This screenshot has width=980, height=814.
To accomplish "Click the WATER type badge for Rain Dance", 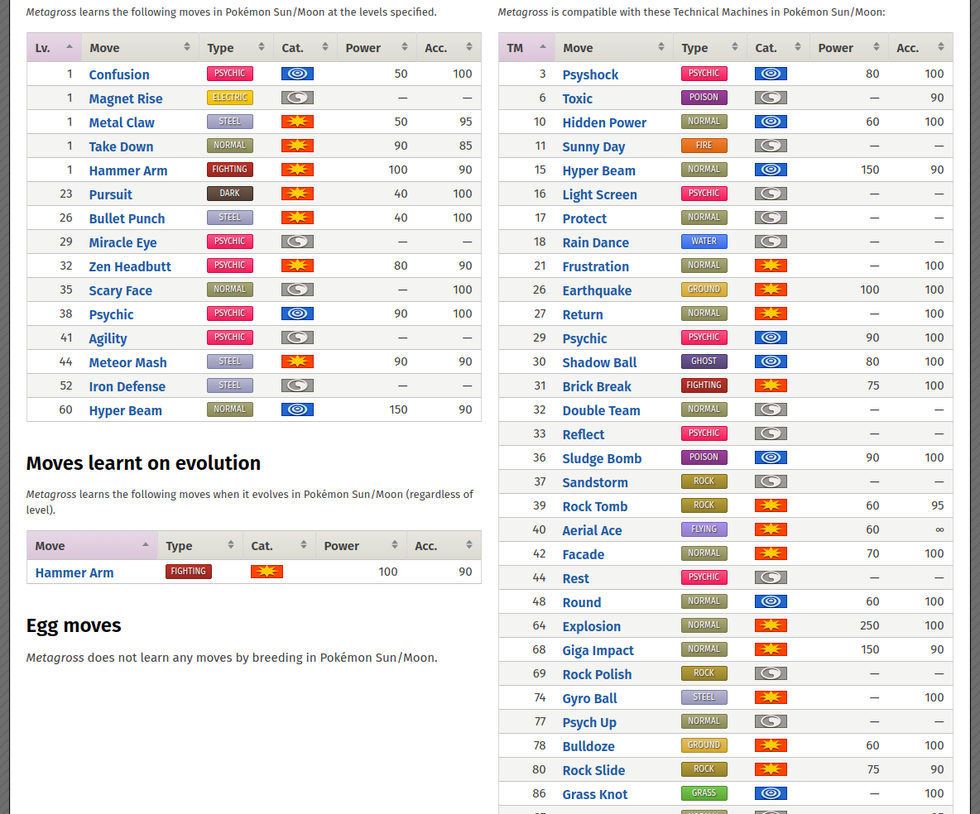I will 703,242.
